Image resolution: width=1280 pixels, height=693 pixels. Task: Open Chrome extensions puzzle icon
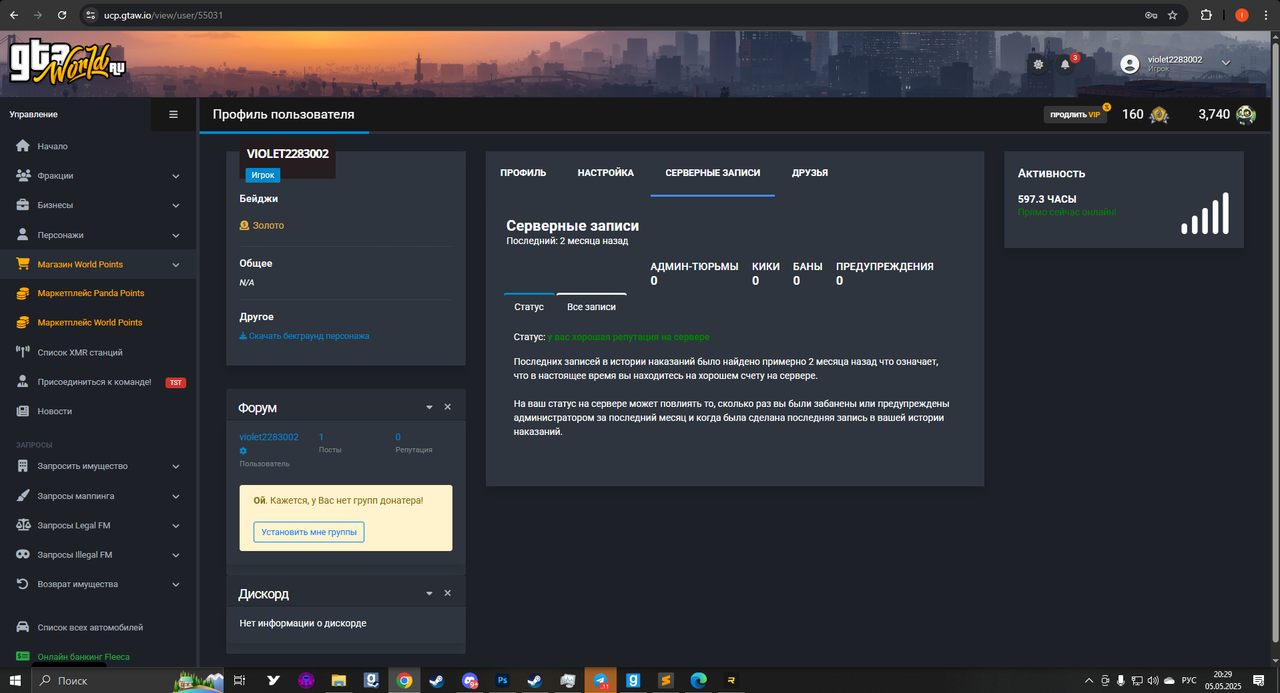pos(1207,15)
